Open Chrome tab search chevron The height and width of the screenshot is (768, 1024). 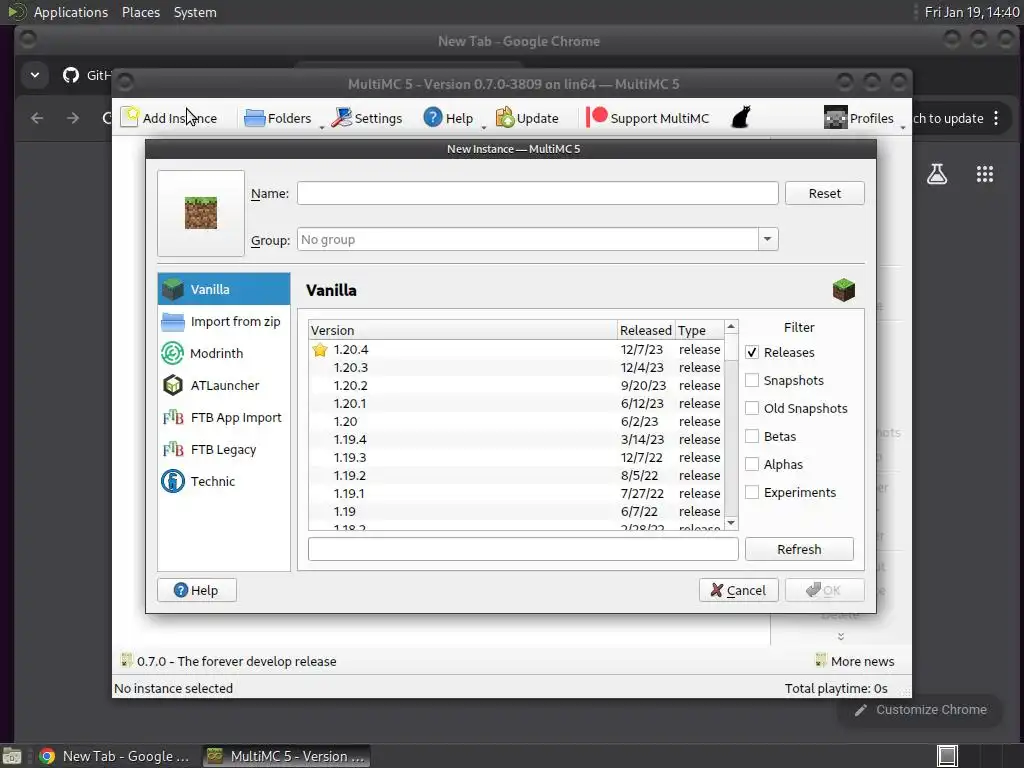click(35, 75)
